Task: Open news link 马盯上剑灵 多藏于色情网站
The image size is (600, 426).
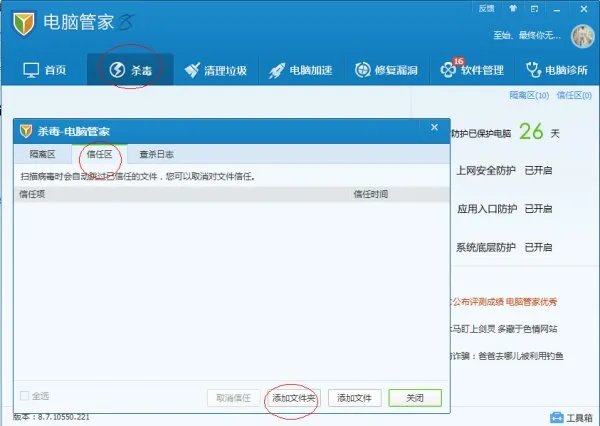Action: tap(504, 329)
